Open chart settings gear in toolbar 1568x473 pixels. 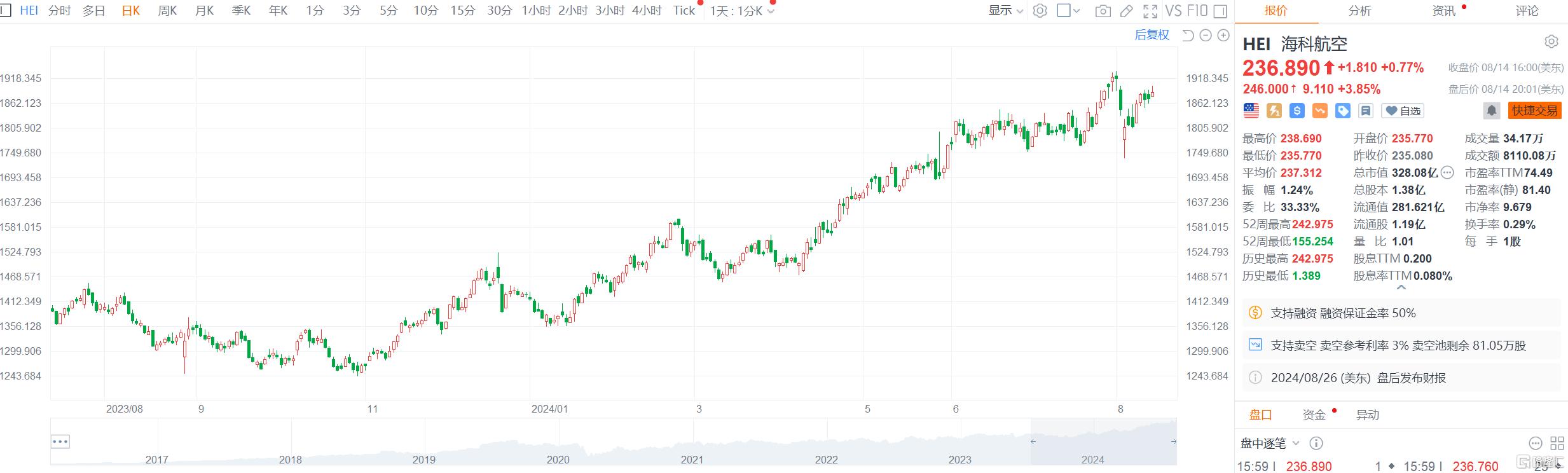click(1040, 11)
